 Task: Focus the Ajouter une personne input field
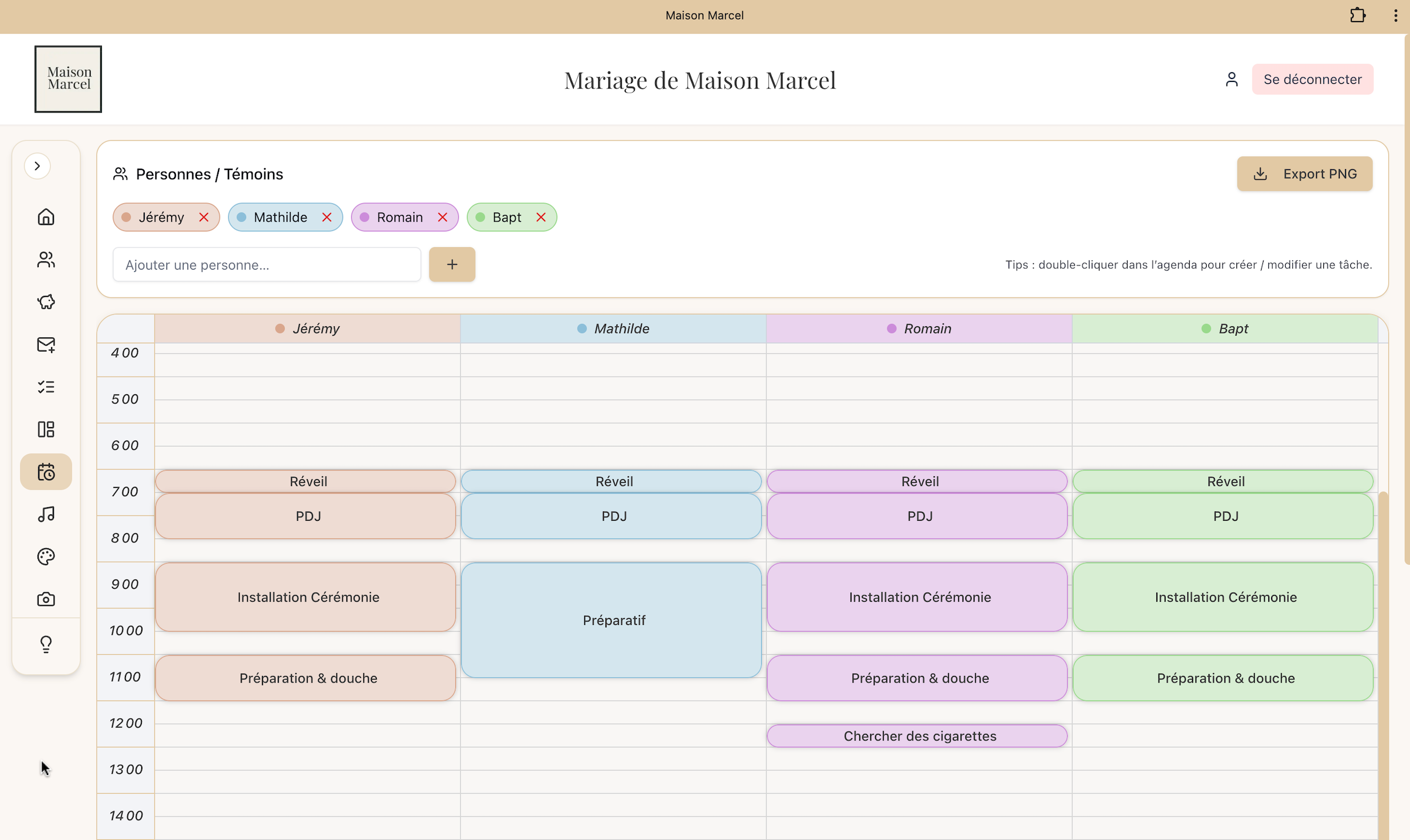pyautogui.click(x=267, y=265)
